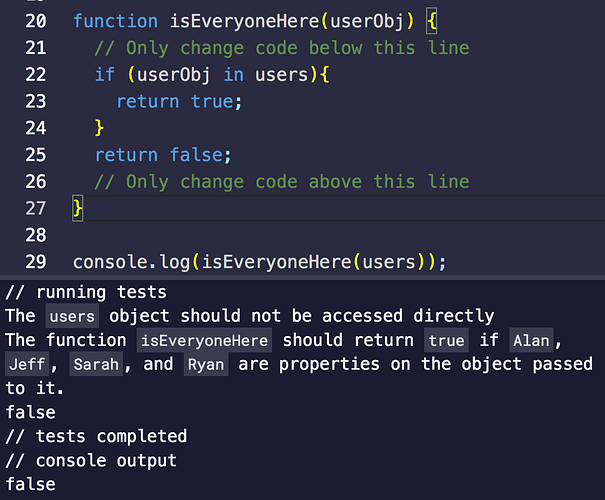Click console.log call on line 29
Image resolution: width=605 pixels, height=500 pixels.
pos(259,262)
